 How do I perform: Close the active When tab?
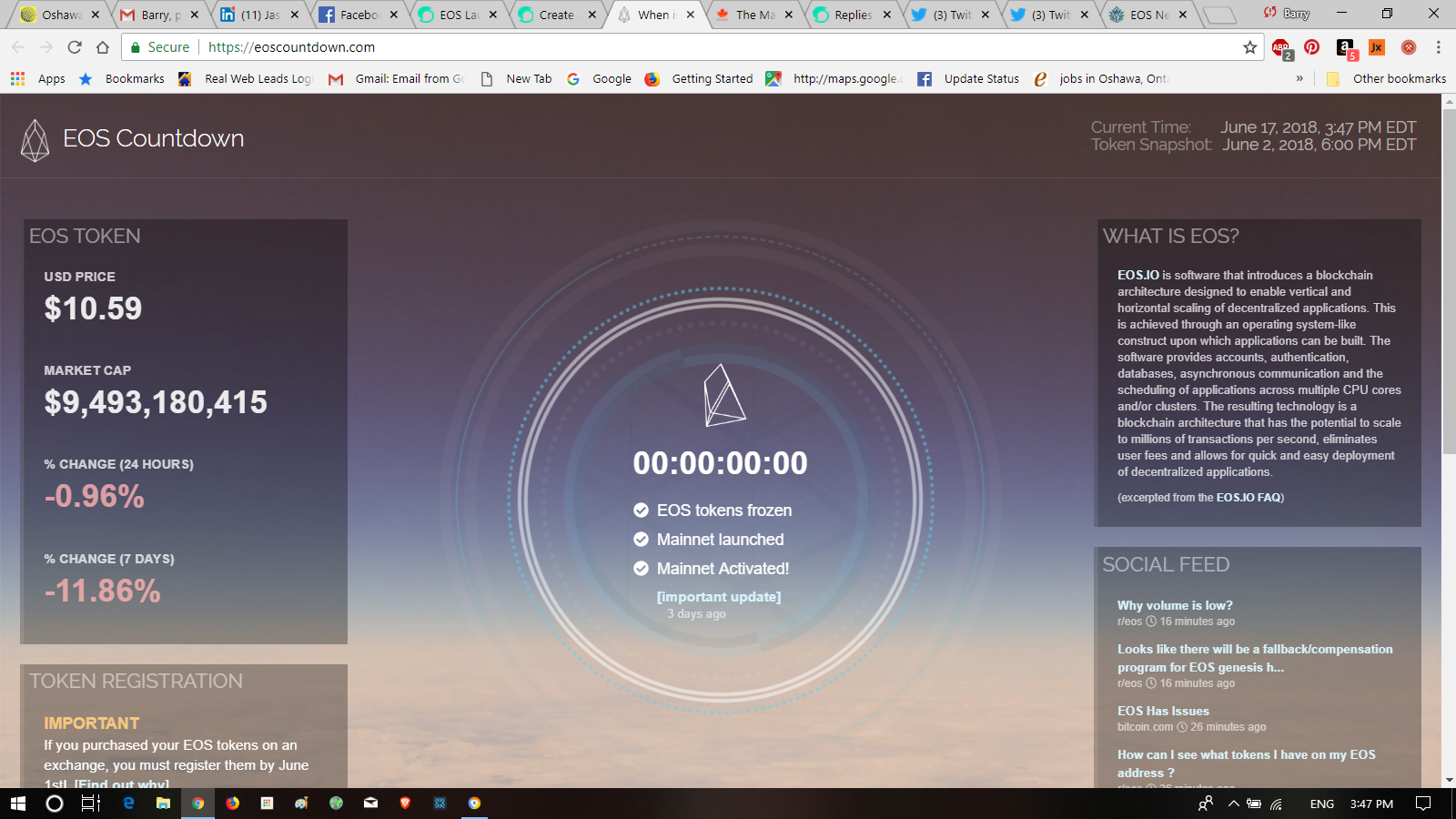click(691, 15)
